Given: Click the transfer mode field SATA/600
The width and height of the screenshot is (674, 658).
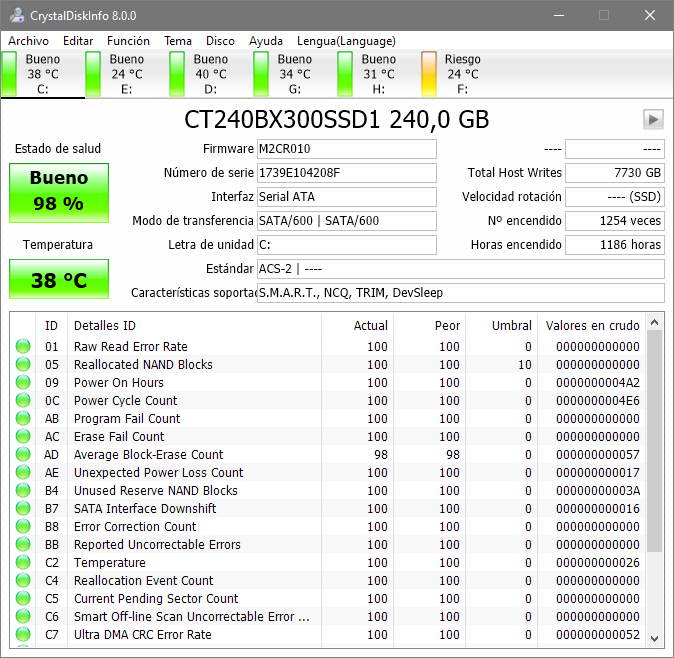Looking at the screenshot, I should pos(346,221).
